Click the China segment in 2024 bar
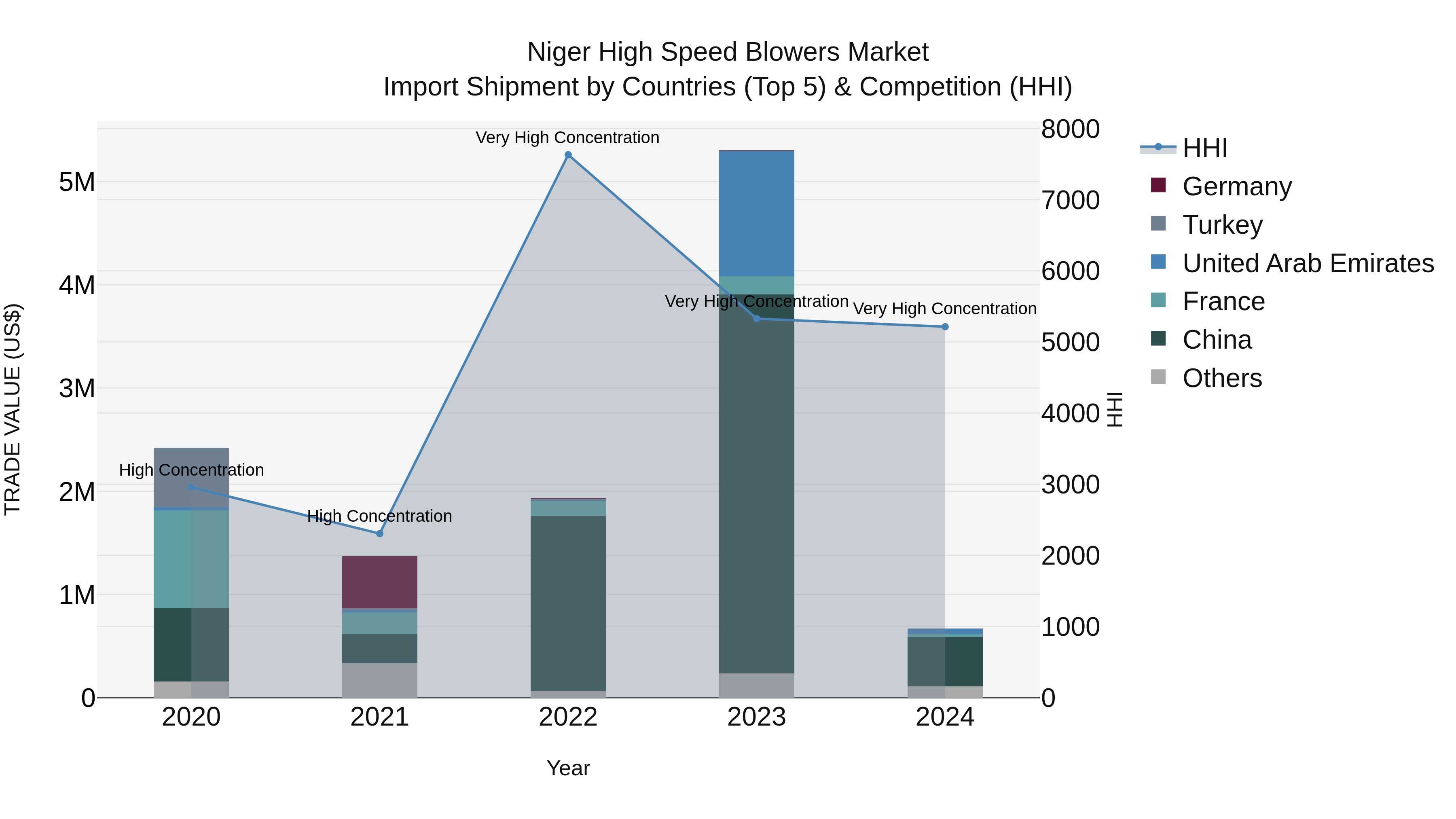The width and height of the screenshot is (1456, 819). pos(945,662)
